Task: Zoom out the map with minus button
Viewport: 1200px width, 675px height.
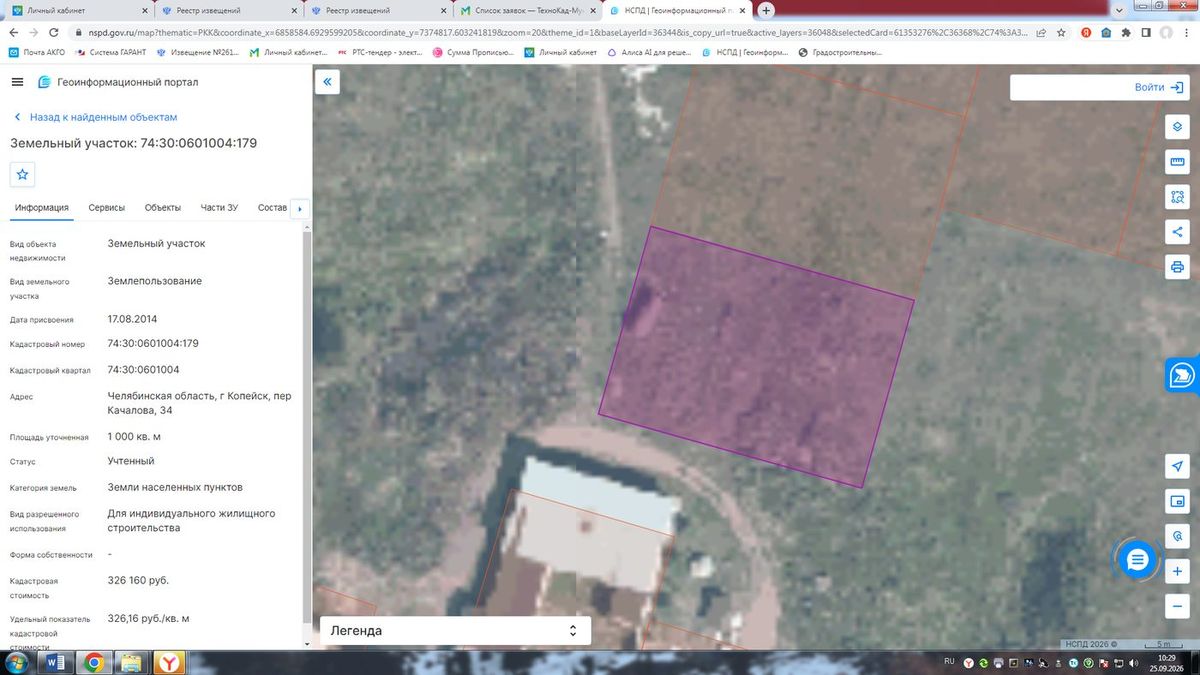Action: click(1177, 606)
